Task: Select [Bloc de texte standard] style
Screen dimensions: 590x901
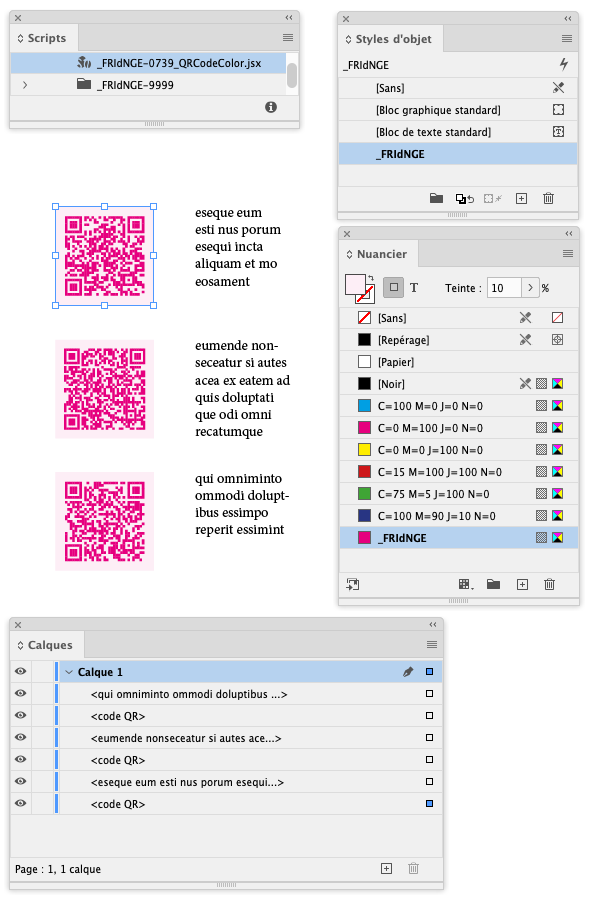Action: pyautogui.click(x=458, y=132)
